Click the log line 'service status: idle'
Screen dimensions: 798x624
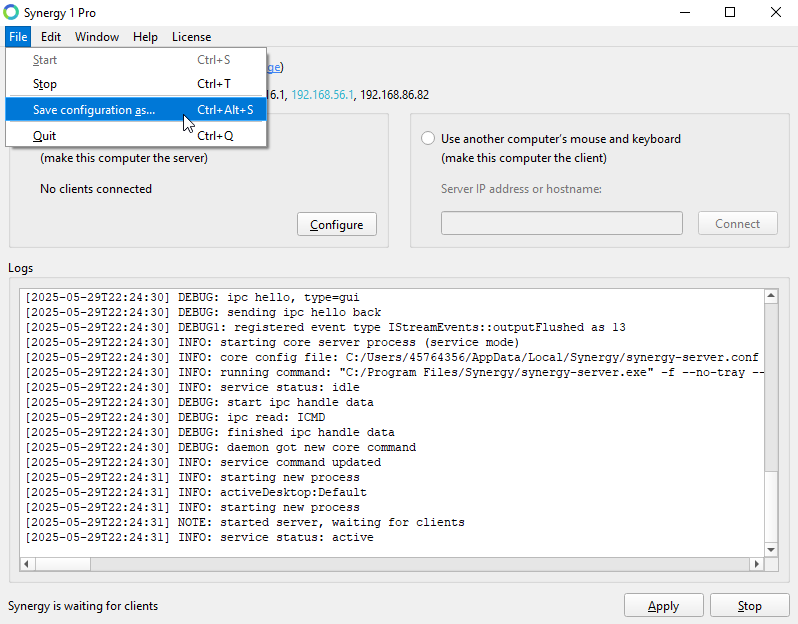pyautogui.click(x=192, y=387)
